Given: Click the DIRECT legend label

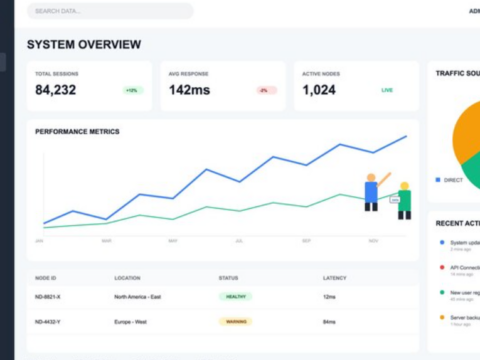Looking at the screenshot, I should pos(453,180).
